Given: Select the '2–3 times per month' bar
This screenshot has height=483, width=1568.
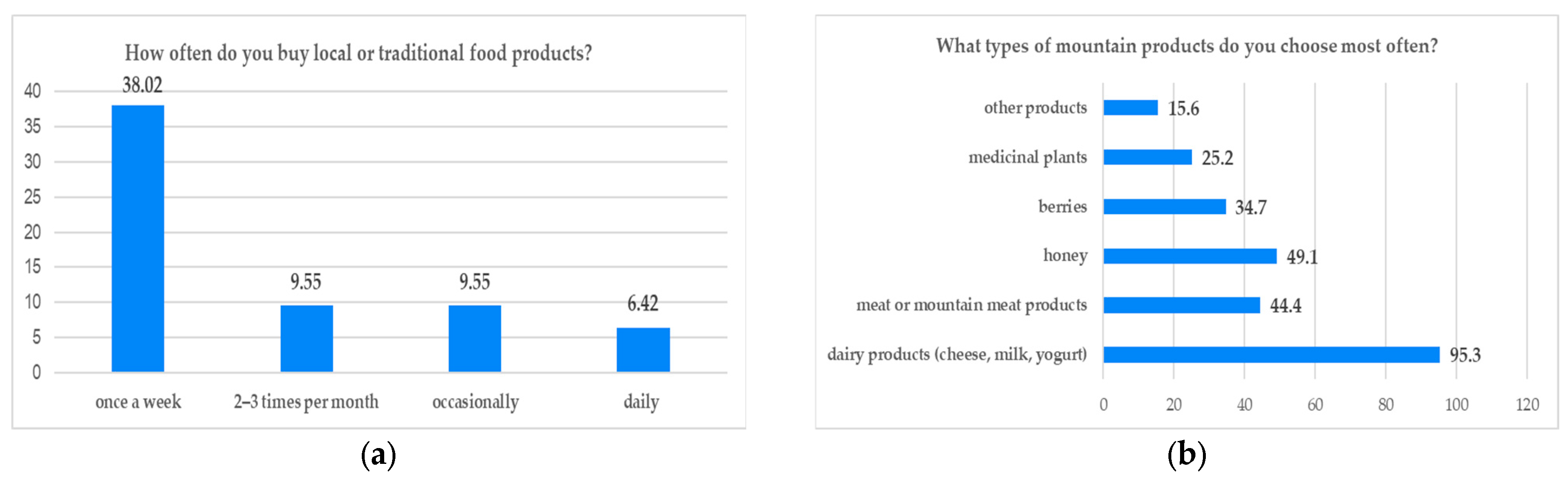Looking at the screenshot, I should 306,338.
